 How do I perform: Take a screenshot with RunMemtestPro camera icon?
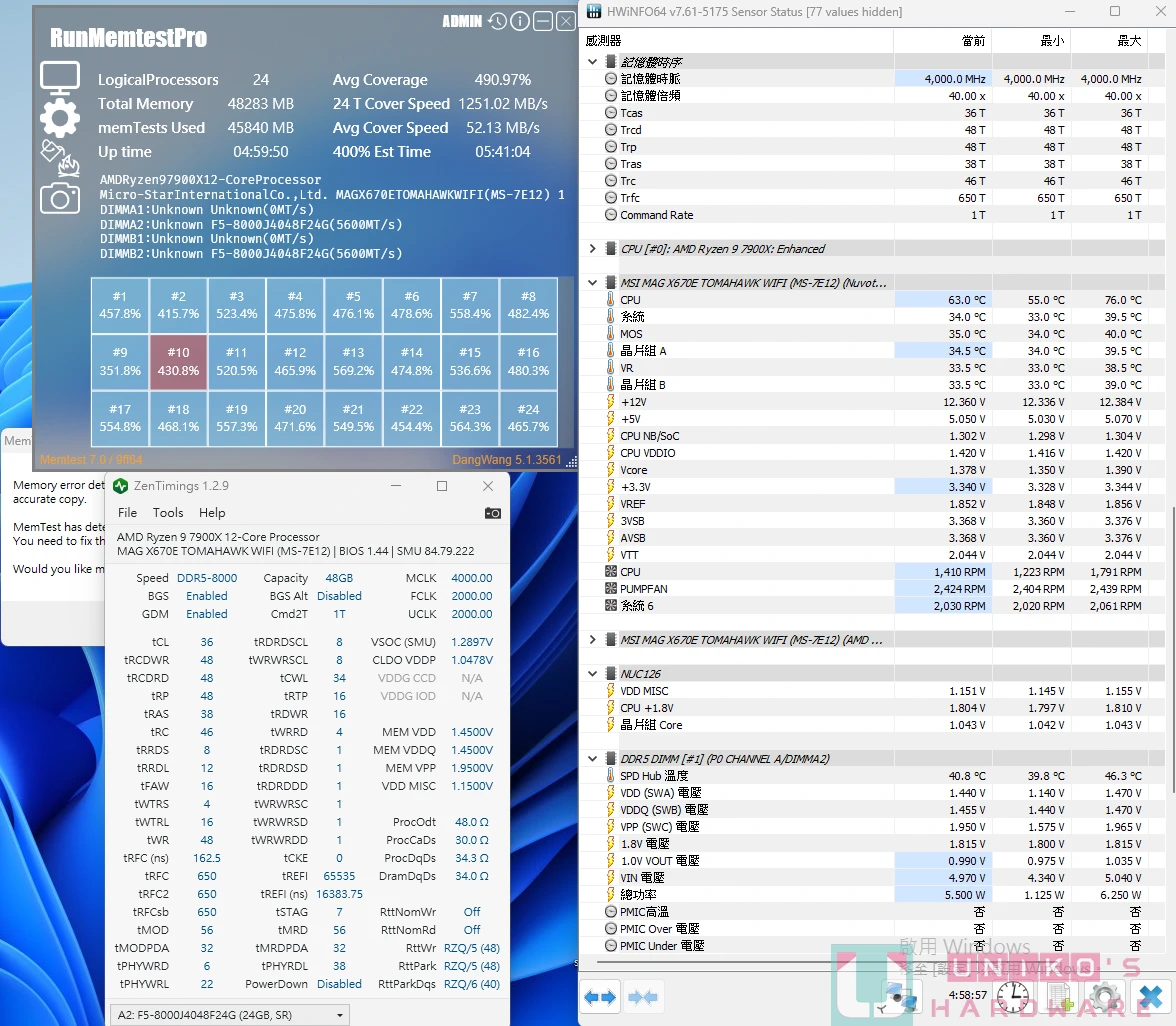[x=60, y=199]
